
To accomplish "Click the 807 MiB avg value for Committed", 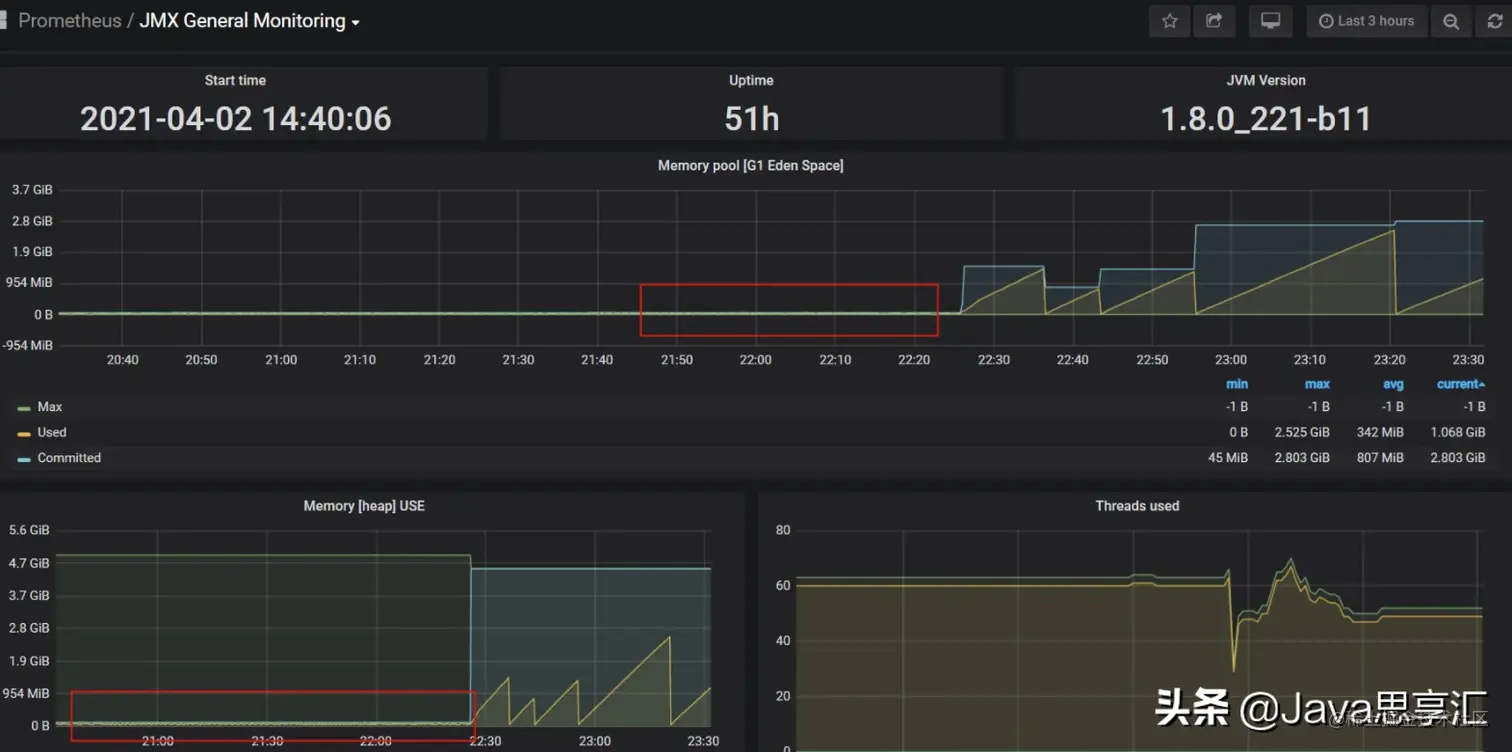I will pyautogui.click(x=1380, y=458).
